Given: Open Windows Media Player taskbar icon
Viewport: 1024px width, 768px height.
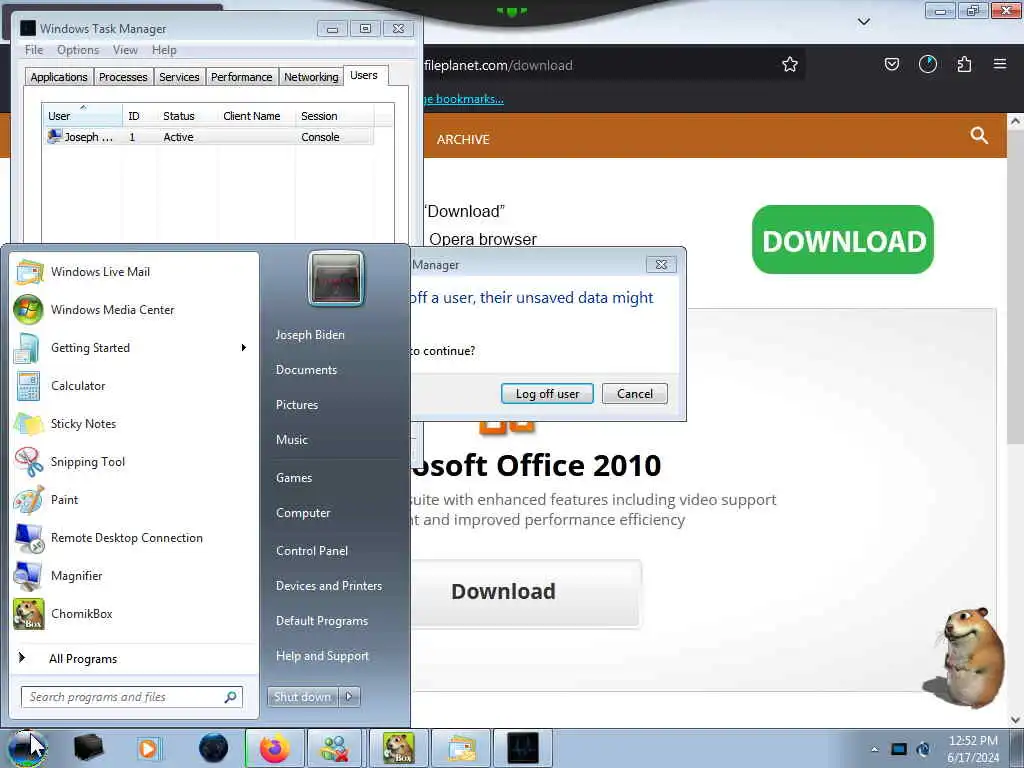Looking at the screenshot, I should click(x=148, y=748).
